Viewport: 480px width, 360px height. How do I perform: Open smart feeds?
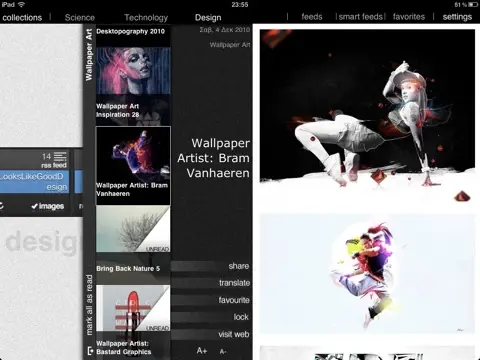click(x=361, y=17)
